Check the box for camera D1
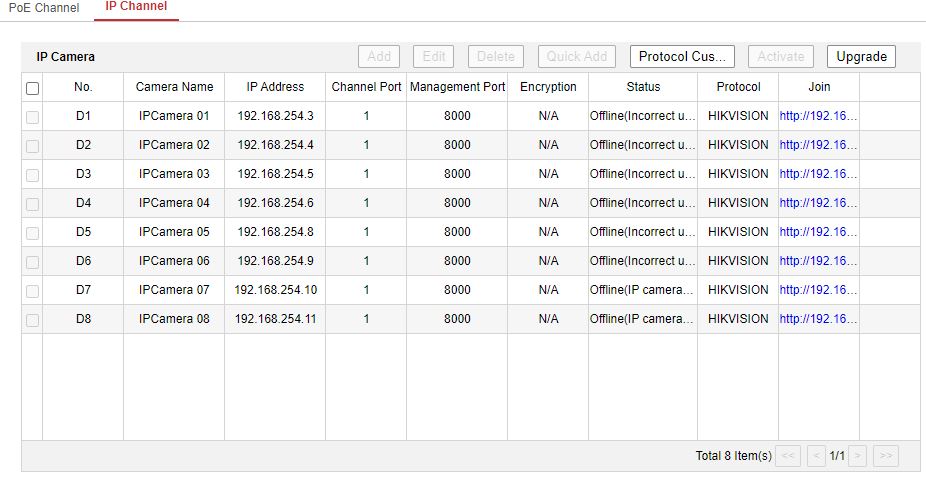This screenshot has height=488, width=926. click(x=32, y=117)
